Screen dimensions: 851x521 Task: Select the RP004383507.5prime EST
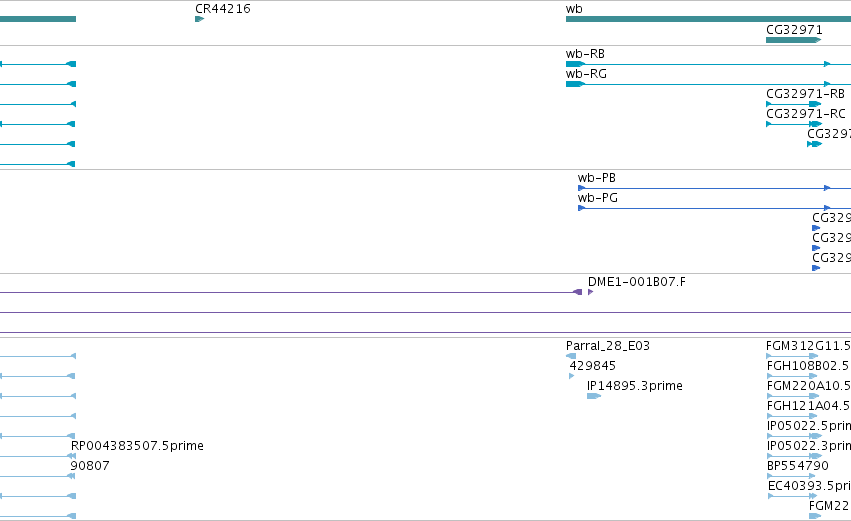pyautogui.click(x=71, y=456)
